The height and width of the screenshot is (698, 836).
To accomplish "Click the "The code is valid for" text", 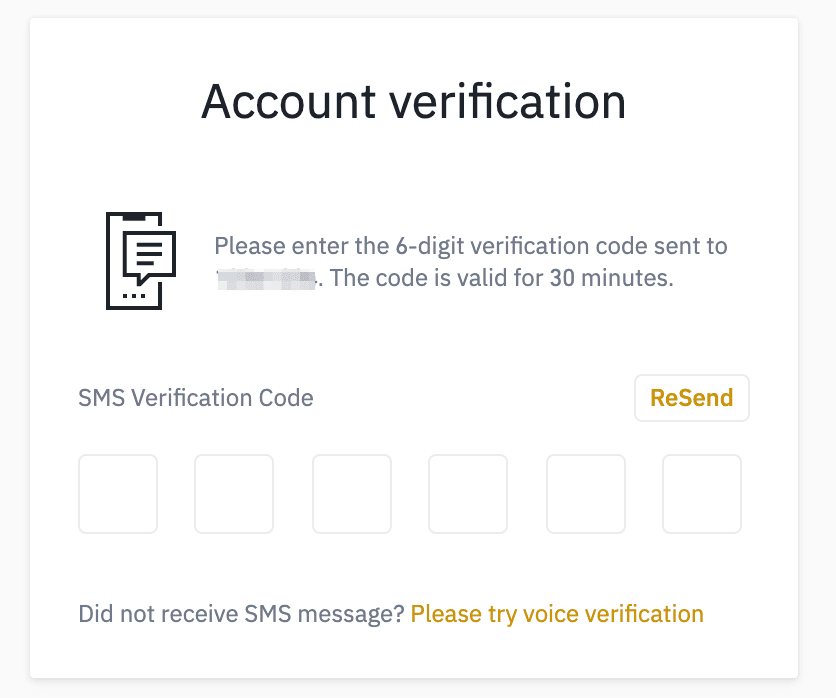I will (436, 278).
